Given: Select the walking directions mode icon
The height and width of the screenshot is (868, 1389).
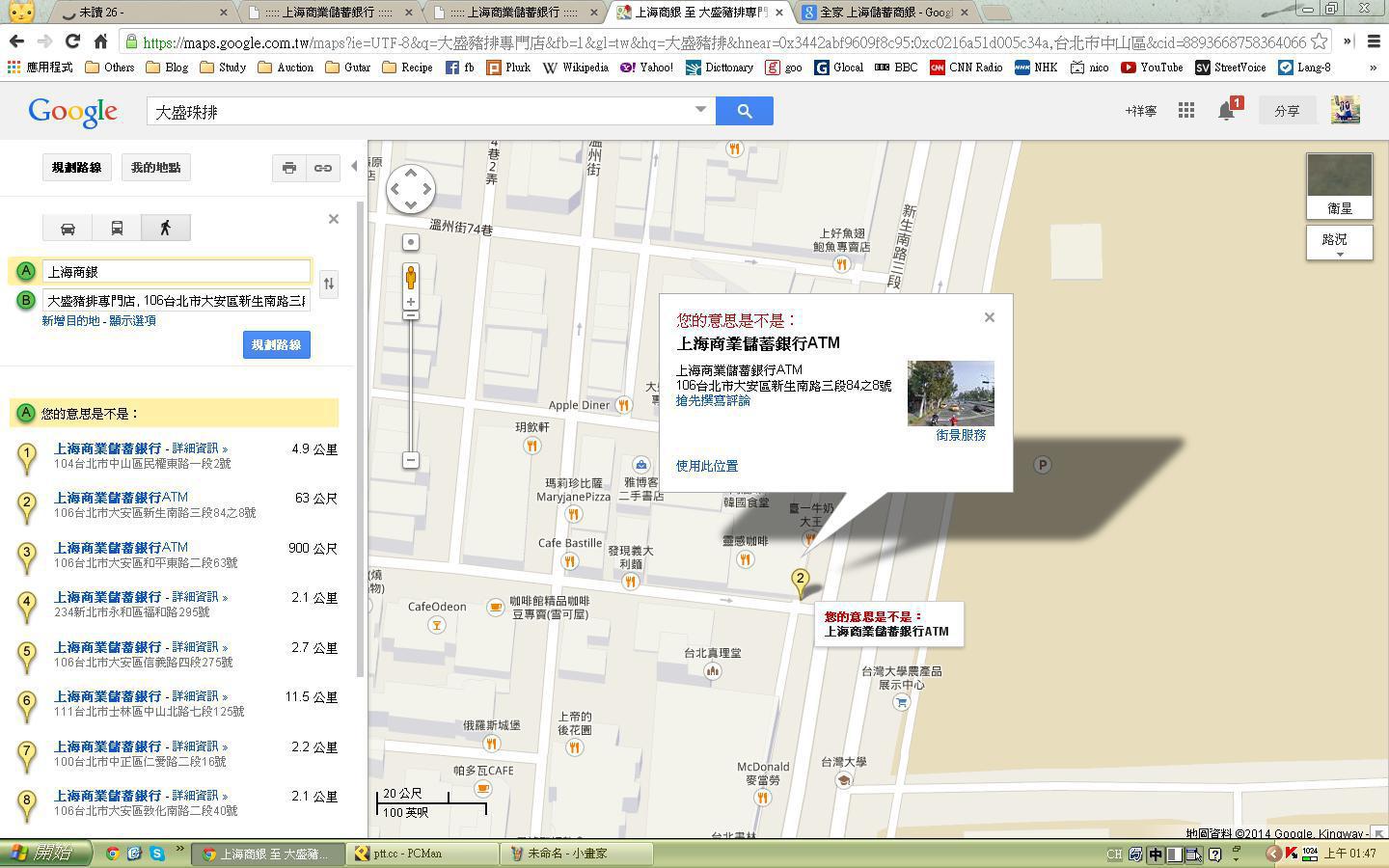Looking at the screenshot, I should (x=165, y=228).
